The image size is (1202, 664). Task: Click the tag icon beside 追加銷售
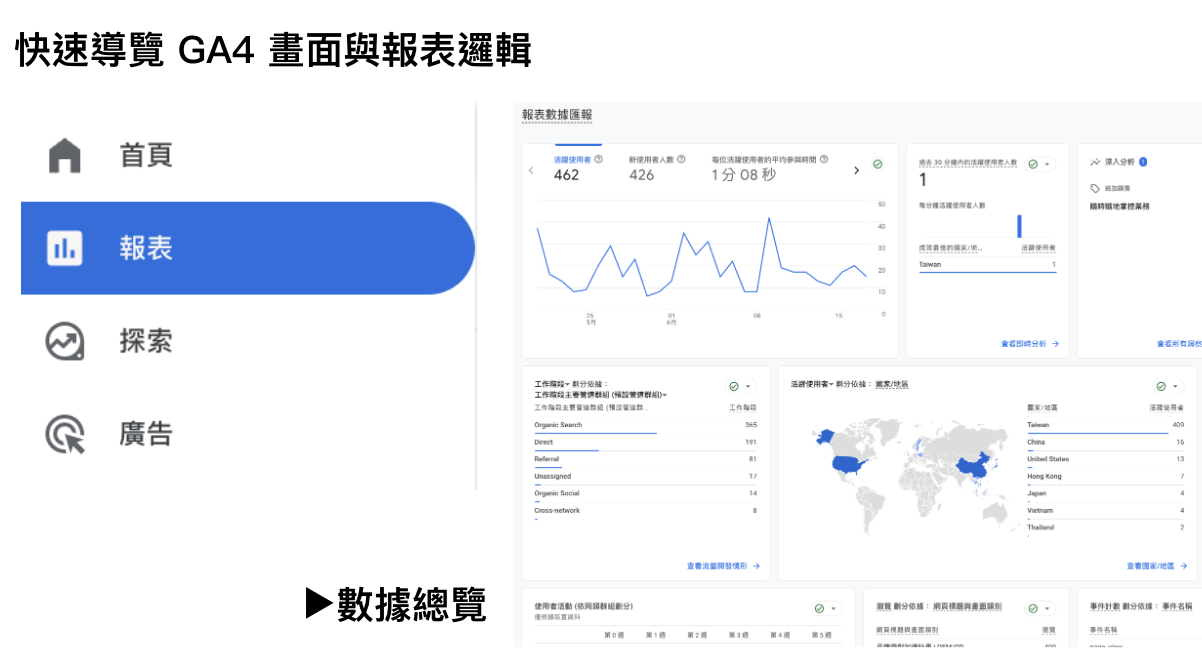[x=1095, y=187]
